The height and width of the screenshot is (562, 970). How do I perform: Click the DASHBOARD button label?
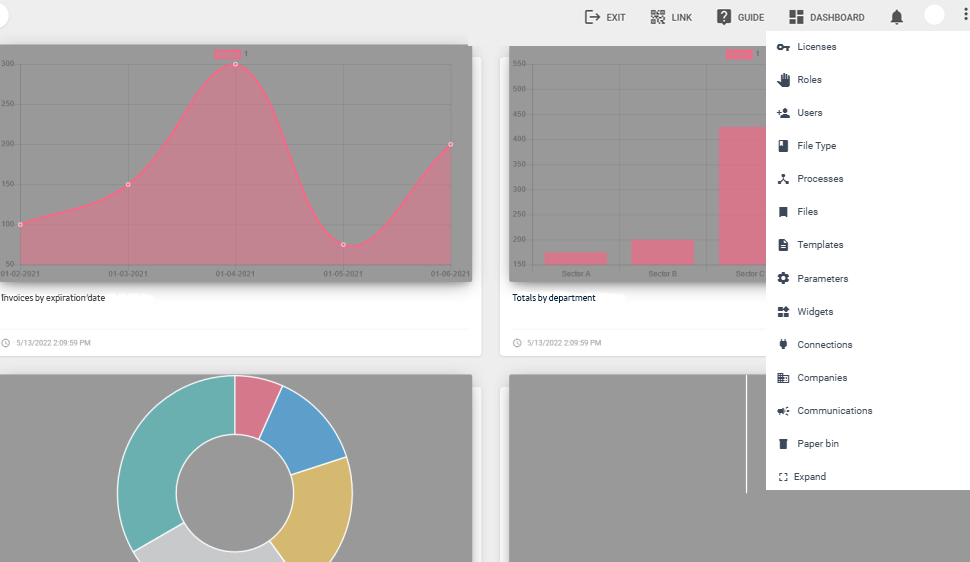click(x=837, y=17)
